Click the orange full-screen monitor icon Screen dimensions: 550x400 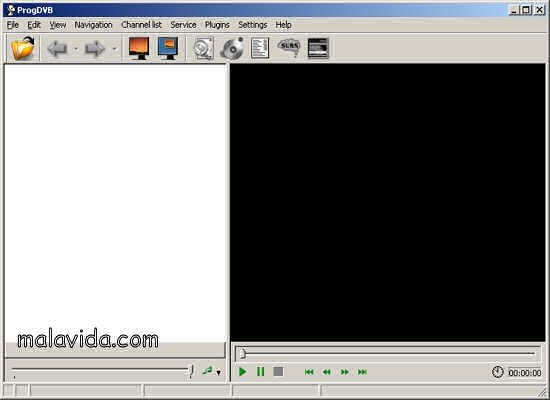(x=139, y=48)
